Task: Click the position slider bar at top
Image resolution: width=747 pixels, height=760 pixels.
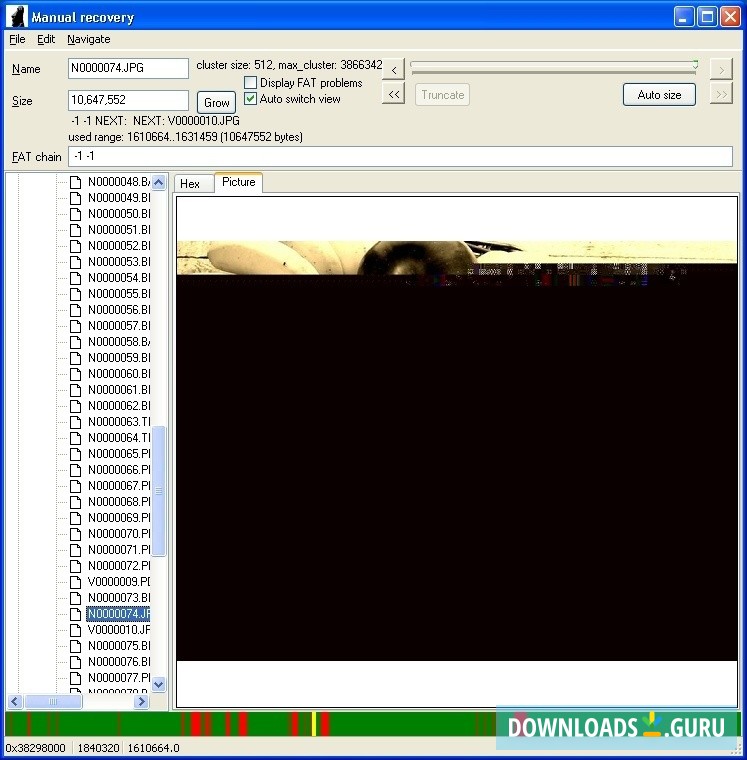Action: (554, 68)
